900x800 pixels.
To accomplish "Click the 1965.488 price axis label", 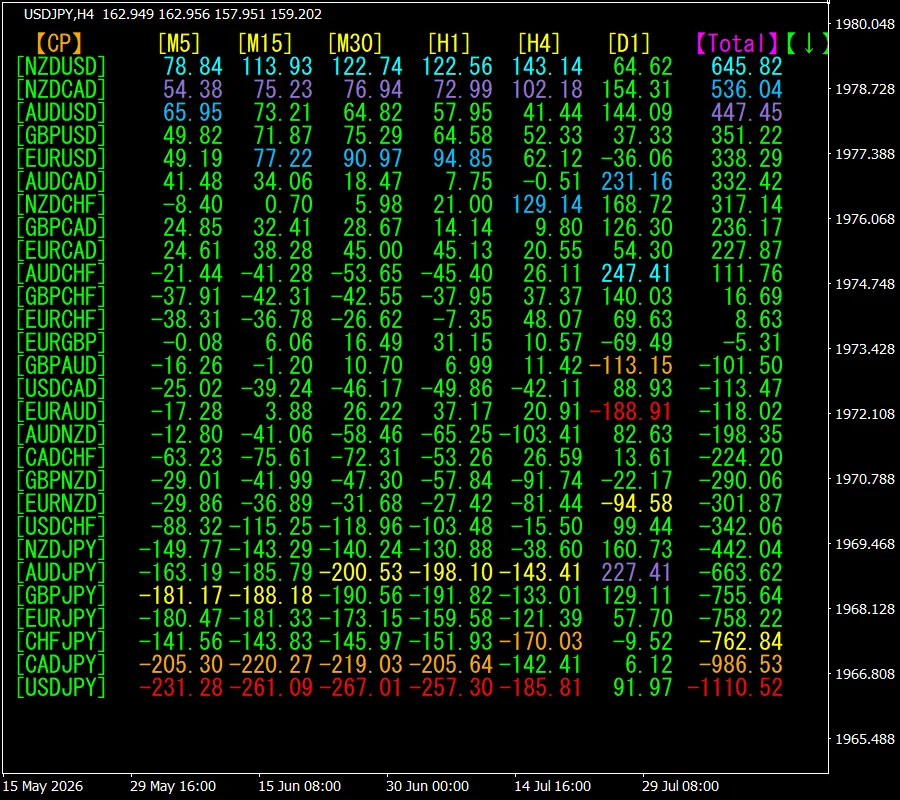I will tap(865, 739).
